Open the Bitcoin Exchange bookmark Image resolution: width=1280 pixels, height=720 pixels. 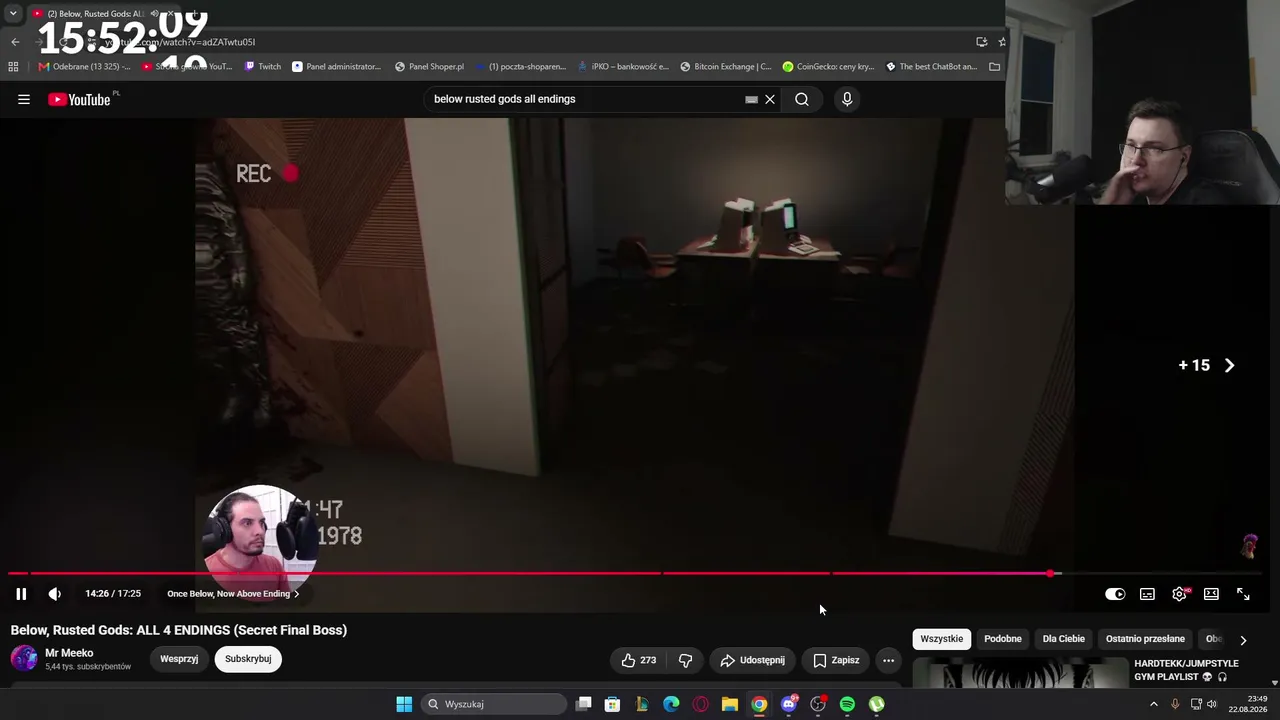click(x=725, y=67)
